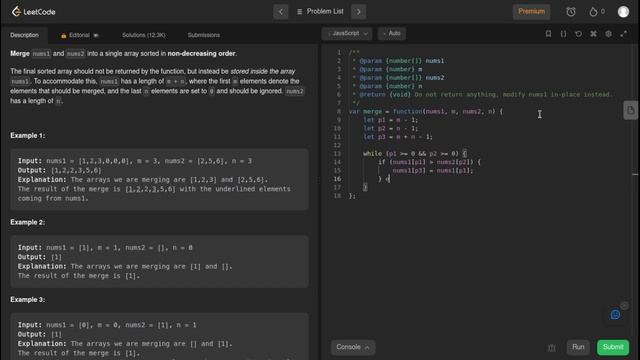This screenshot has width=640, height=360.
Task: Click the 'nums1[p3] = nums1[p1];' line
Action: tap(433, 171)
